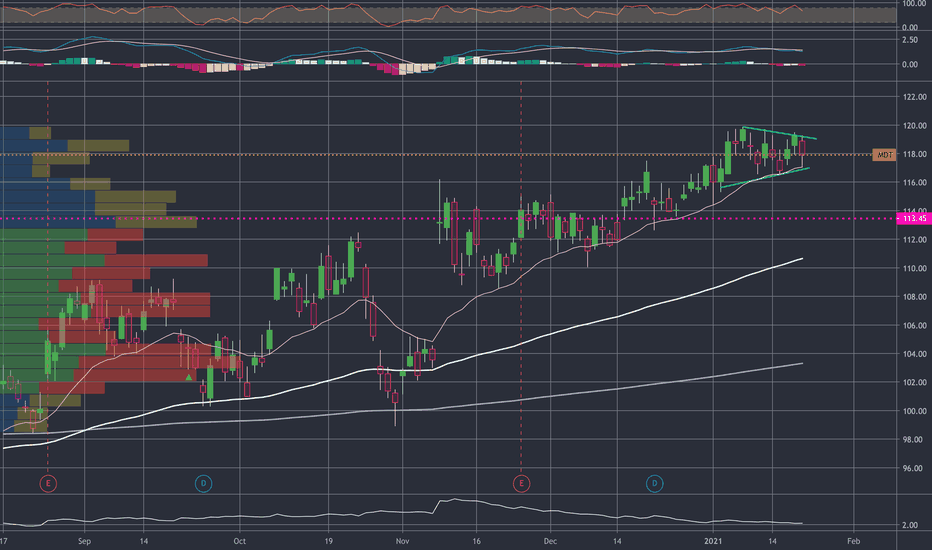Click the 16 date axis label
932x550 pixels.
click(x=476, y=541)
